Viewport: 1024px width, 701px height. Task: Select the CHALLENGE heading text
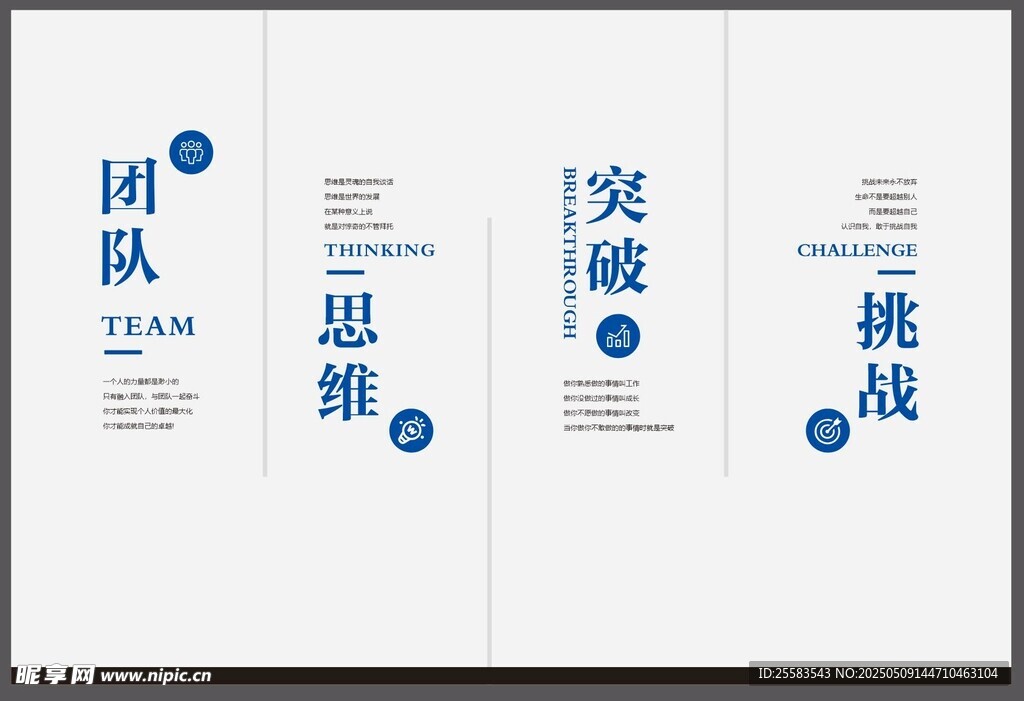(x=857, y=250)
